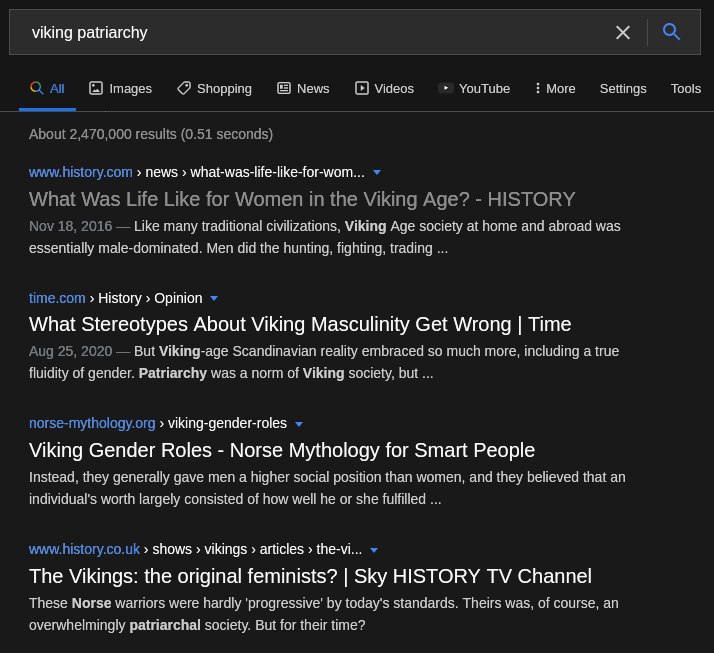Click the 'About 2,470,000 results' text
Screen dimensions: 714x653
[x=151, y=134]
